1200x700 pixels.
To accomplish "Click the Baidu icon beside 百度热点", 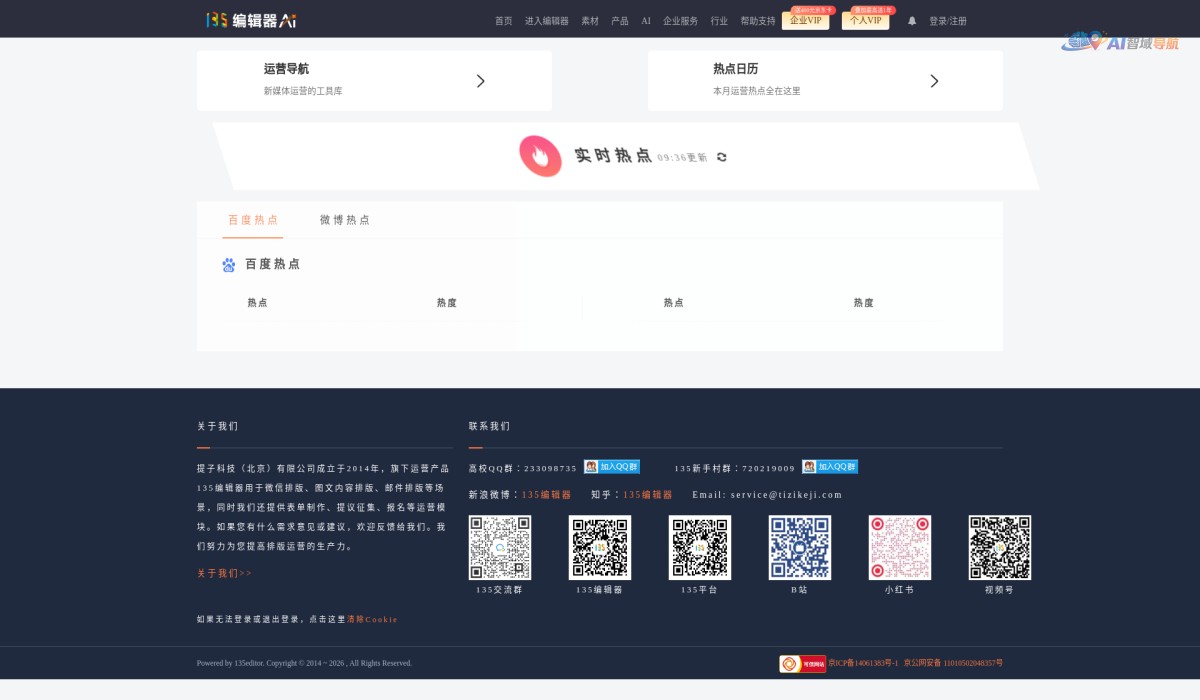I will [x=228, y=264].
